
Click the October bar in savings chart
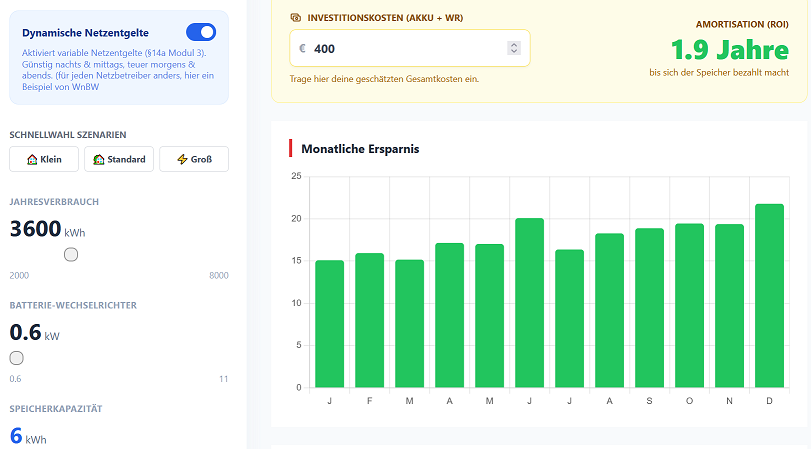click(689, 306)
